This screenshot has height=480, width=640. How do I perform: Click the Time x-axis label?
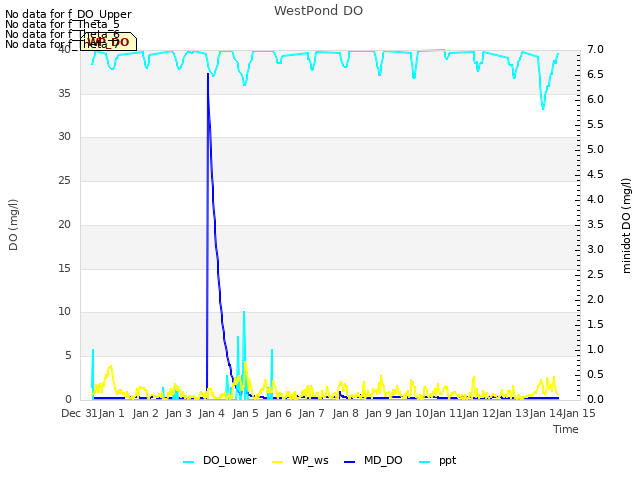pos(566,429)
